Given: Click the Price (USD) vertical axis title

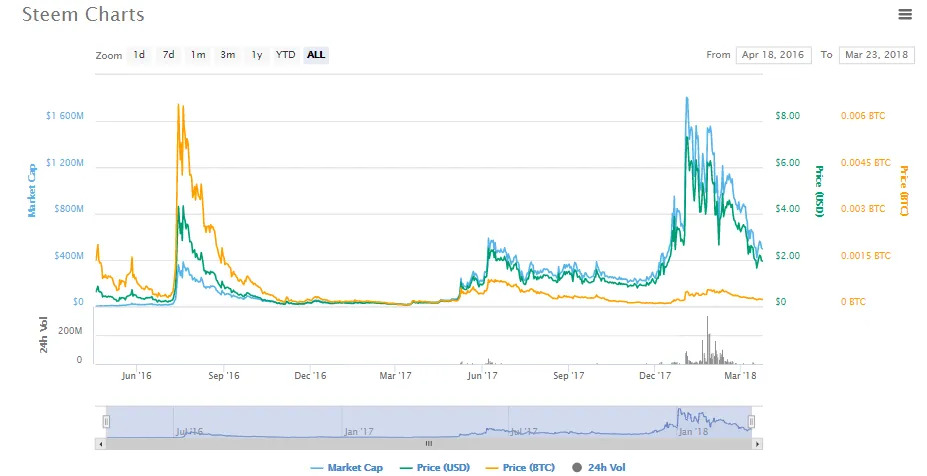Looking at the screenshot, I should (x=819, y=191).
